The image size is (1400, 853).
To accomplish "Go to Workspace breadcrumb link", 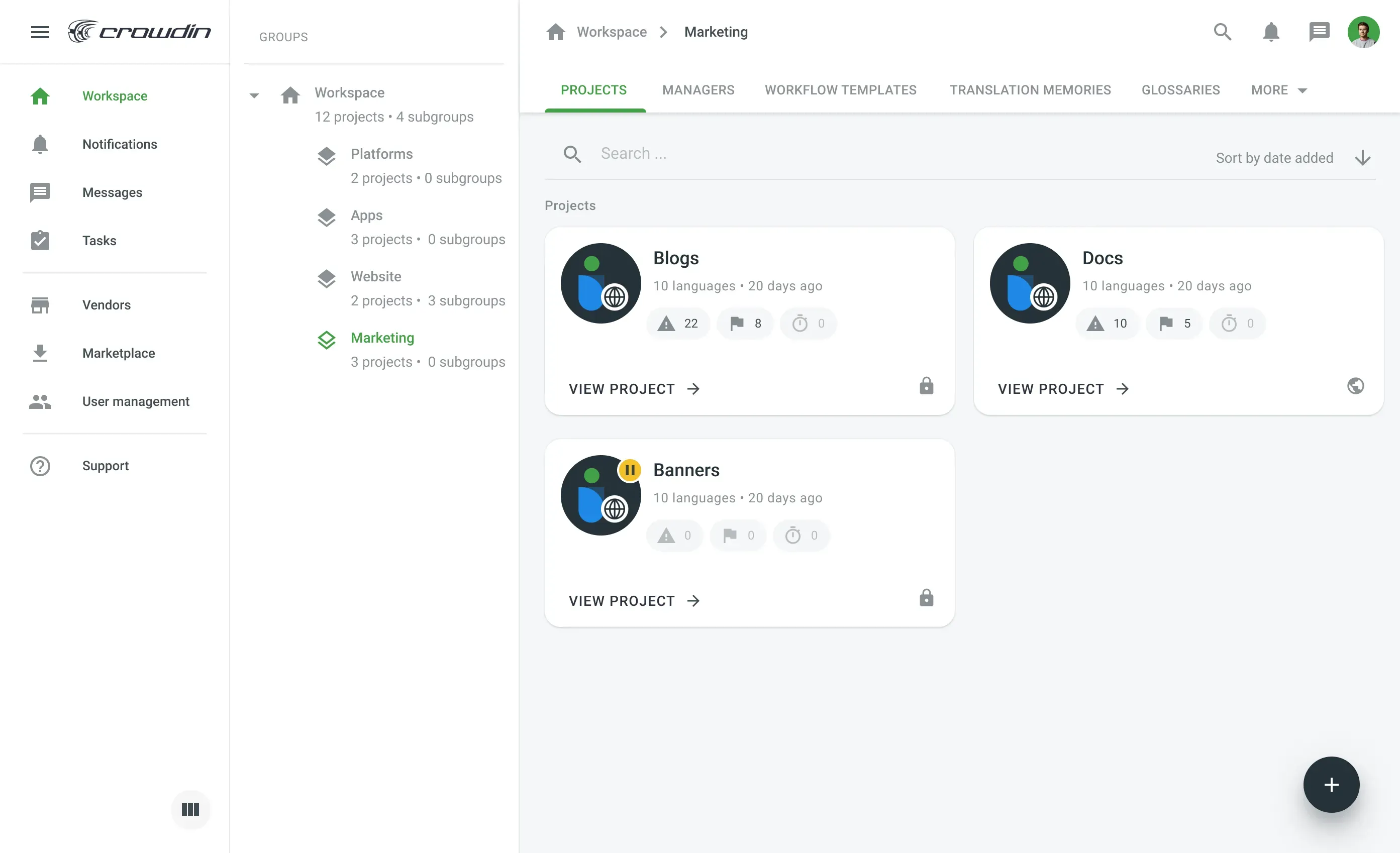I will 612,32.
